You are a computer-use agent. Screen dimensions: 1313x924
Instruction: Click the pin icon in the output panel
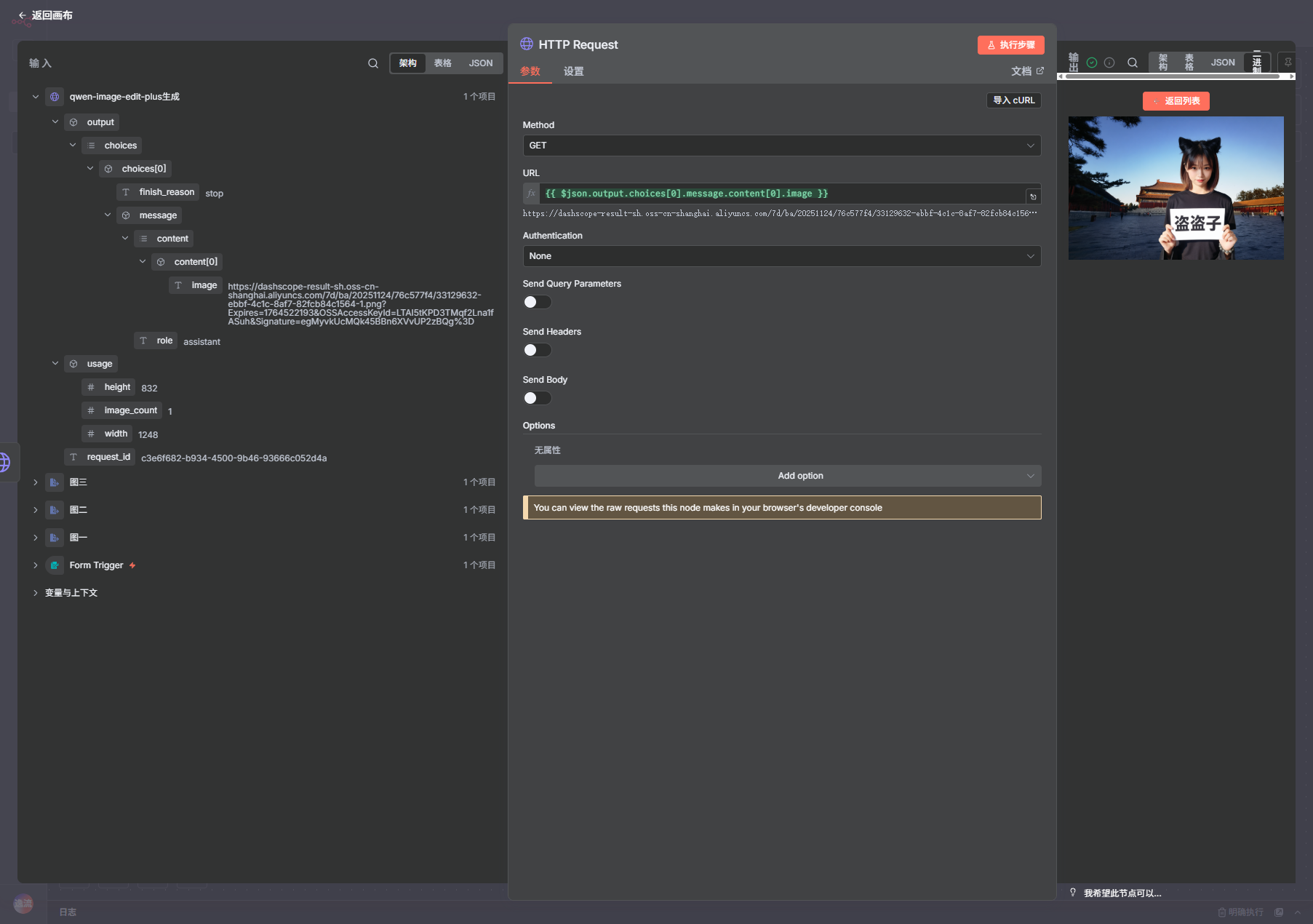pyautogui.click(x=1288, y=63)
